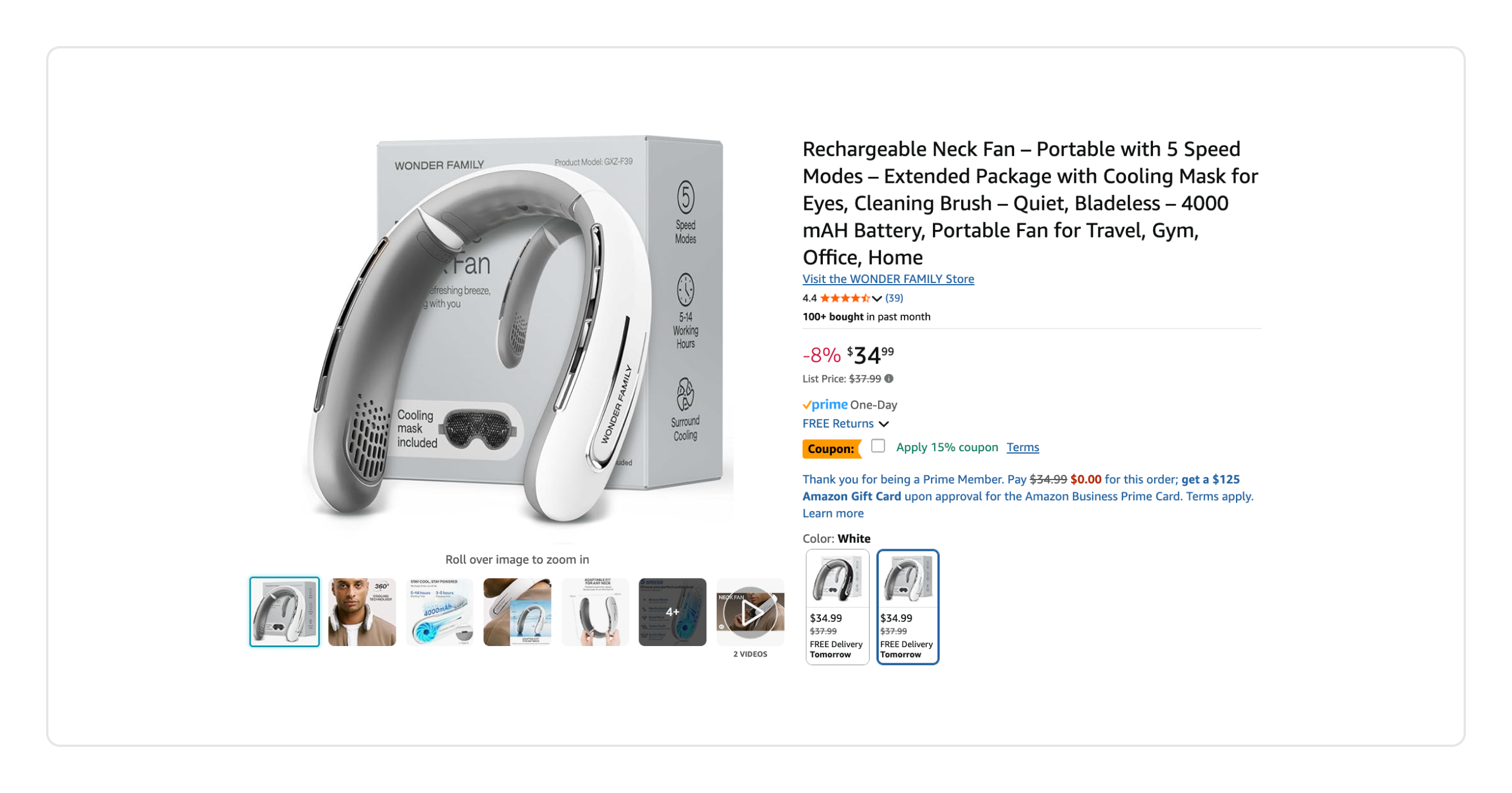This screenshot has width=1512, height=793.
Task: Open the 39 reviews link
Action: (894, 298)
